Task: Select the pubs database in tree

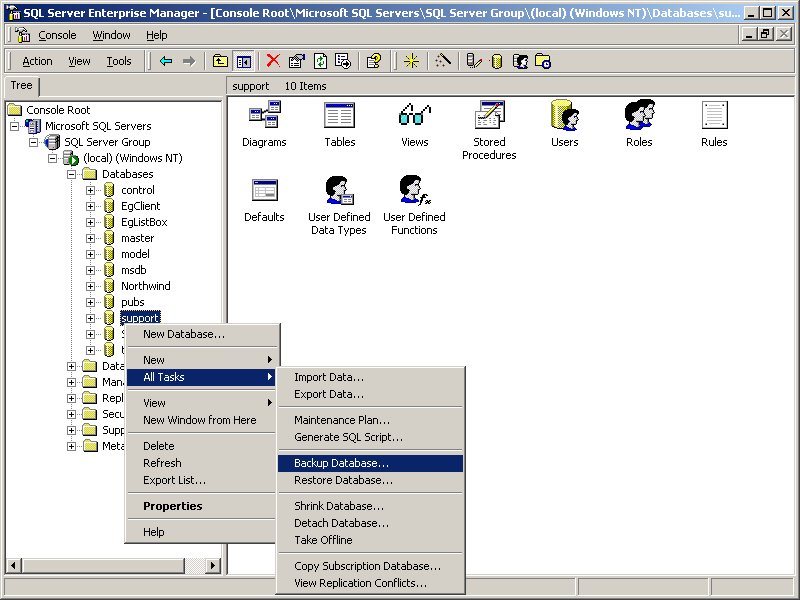Action: 132,302
